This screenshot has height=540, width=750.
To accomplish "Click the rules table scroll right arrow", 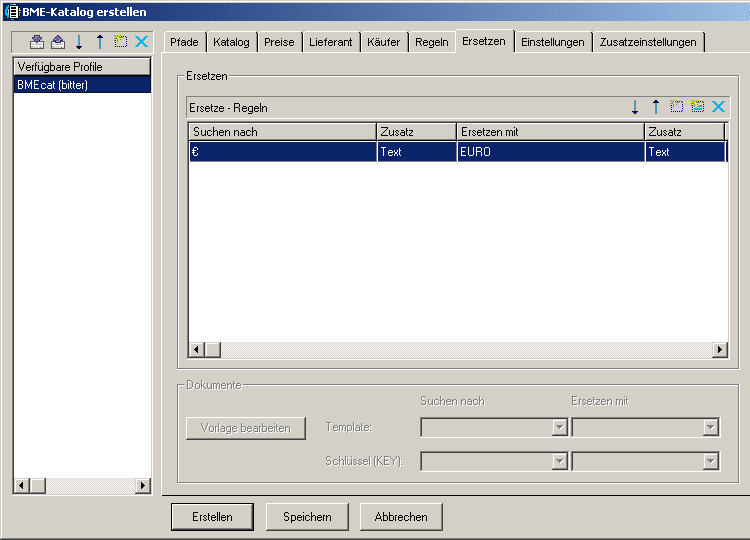I will tap(720, 350).
